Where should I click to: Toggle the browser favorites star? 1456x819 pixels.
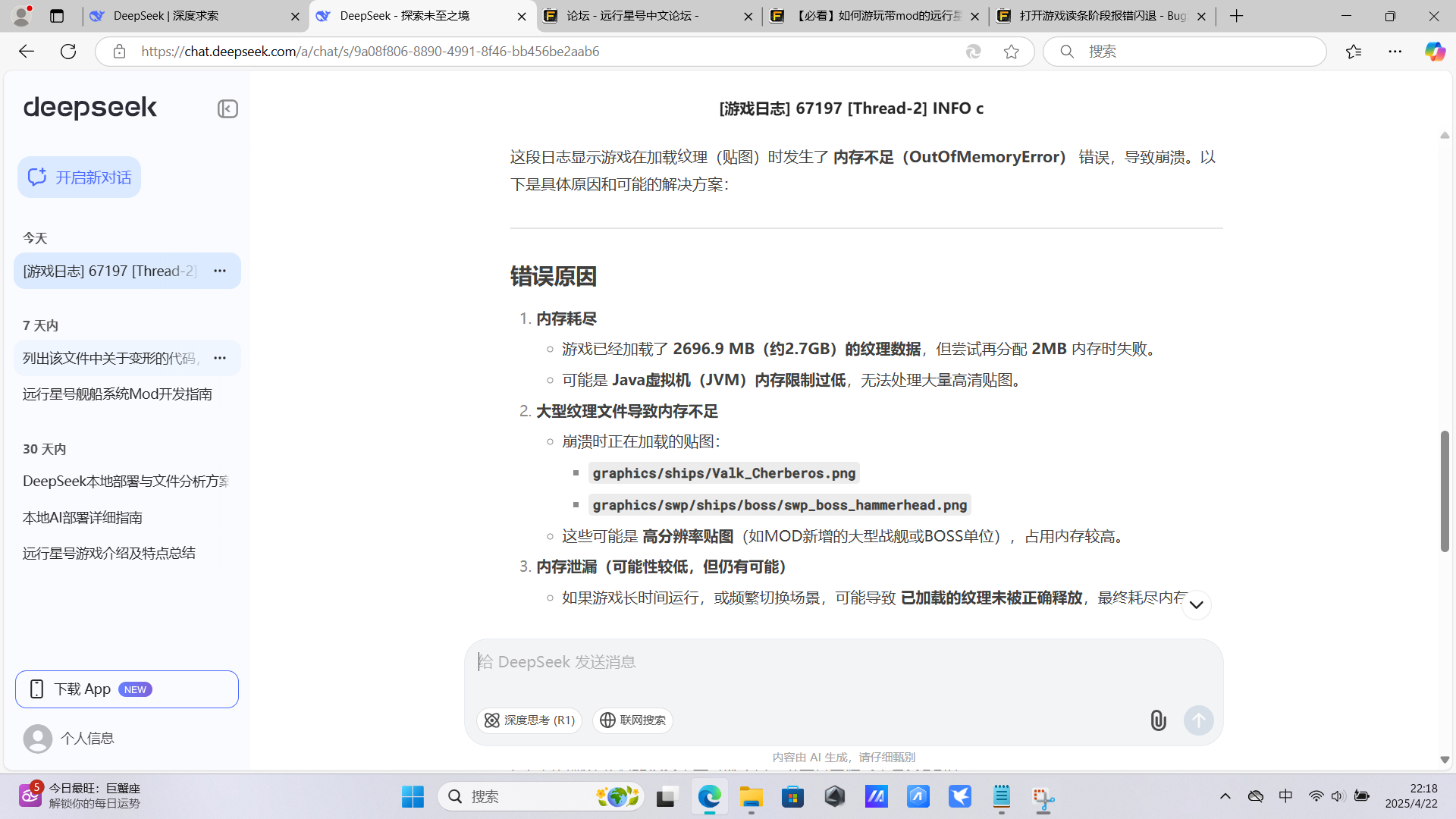pyautogui.click(x=1012, y=51)
